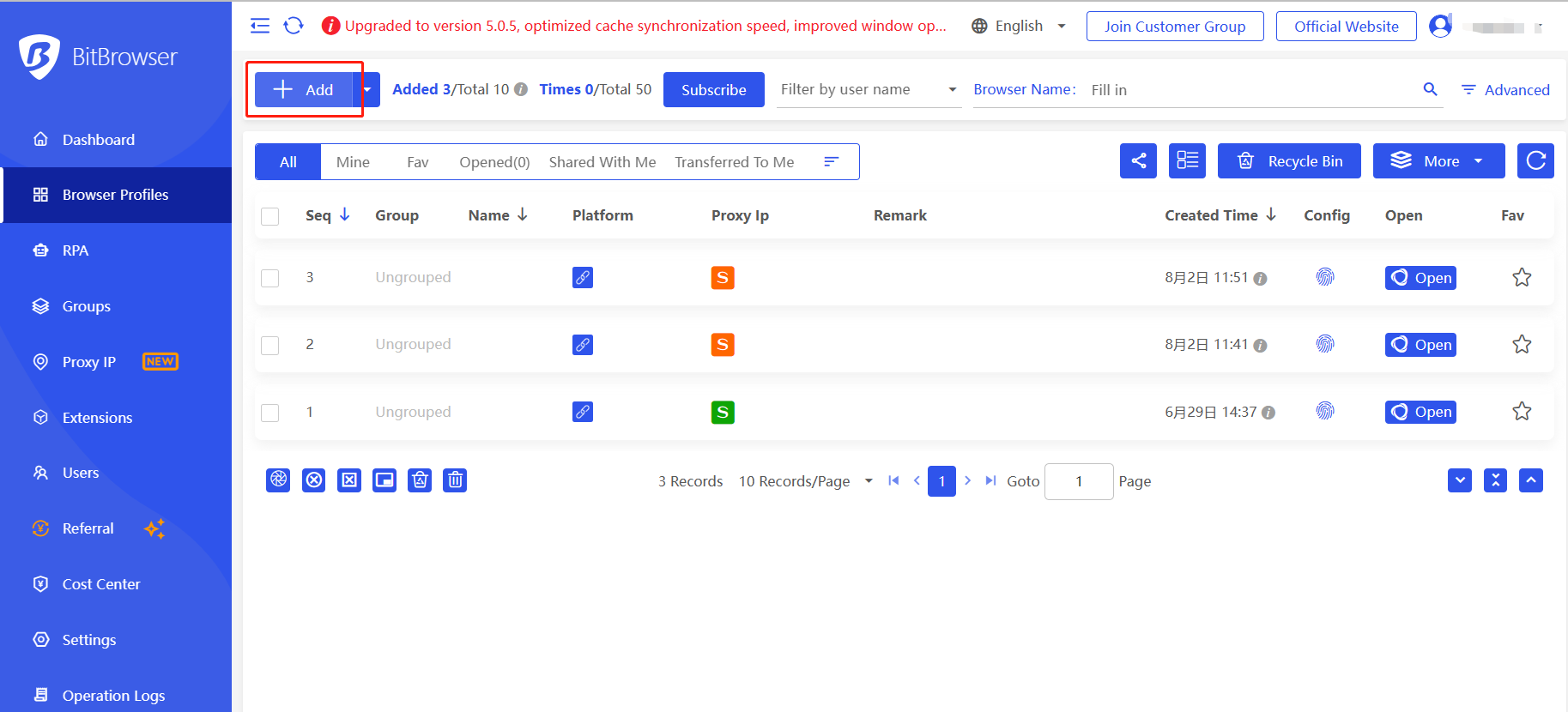1568x712 pixels.
Task: Check the box for profile seq 2
Action: pos(270,345)
